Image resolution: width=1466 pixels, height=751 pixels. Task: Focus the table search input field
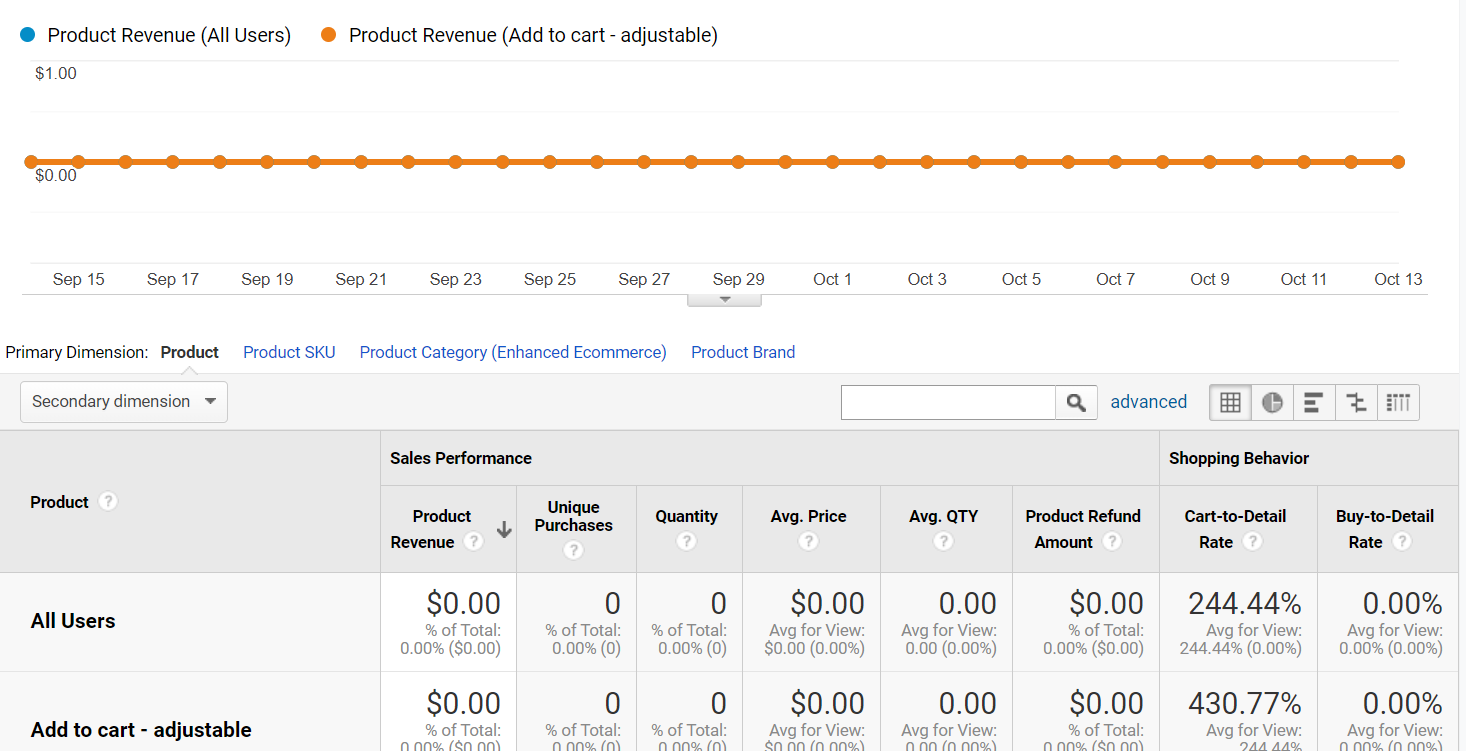click(948, 402)
